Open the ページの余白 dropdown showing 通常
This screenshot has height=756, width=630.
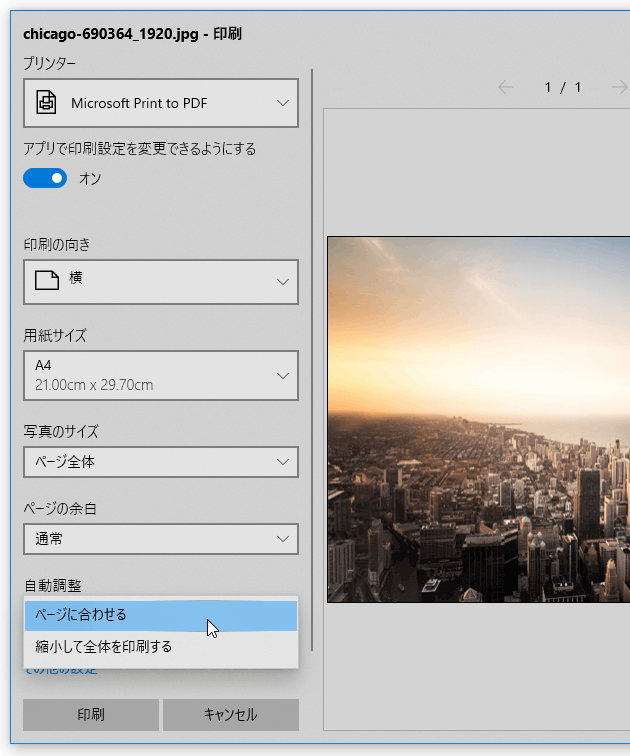[161, 539]
